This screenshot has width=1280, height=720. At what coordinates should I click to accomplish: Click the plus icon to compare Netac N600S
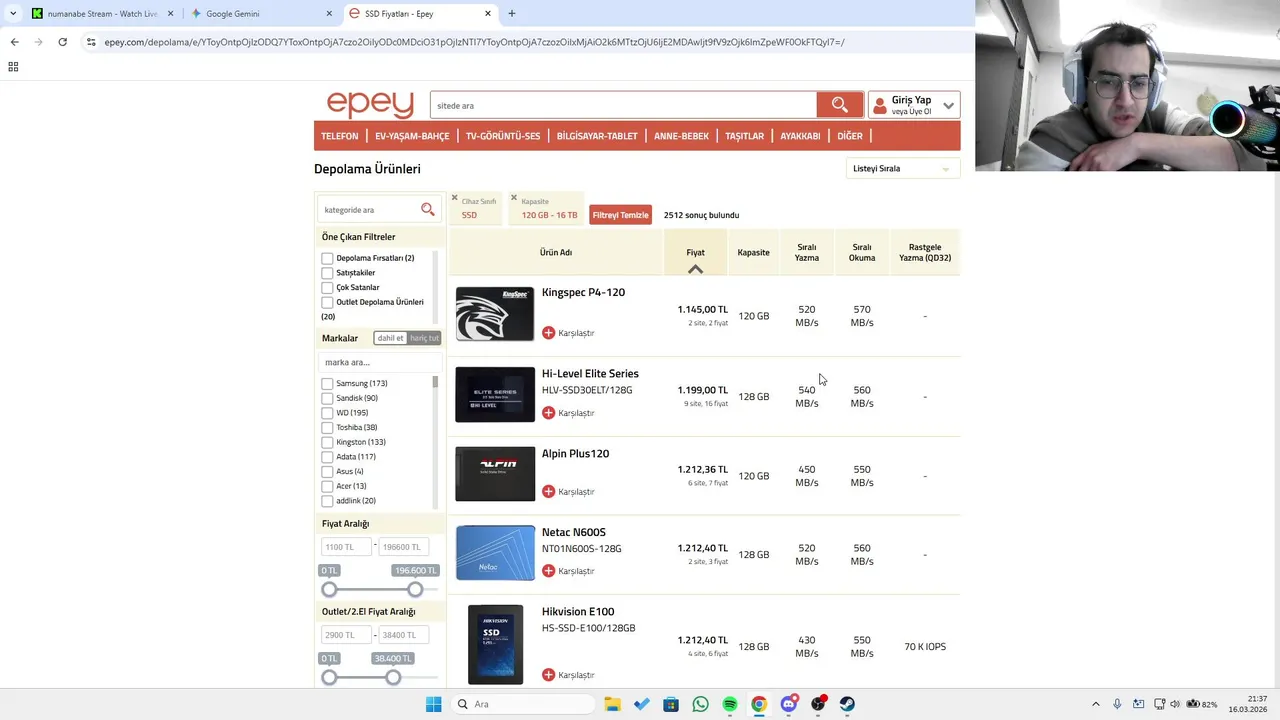tap(548, 571)
